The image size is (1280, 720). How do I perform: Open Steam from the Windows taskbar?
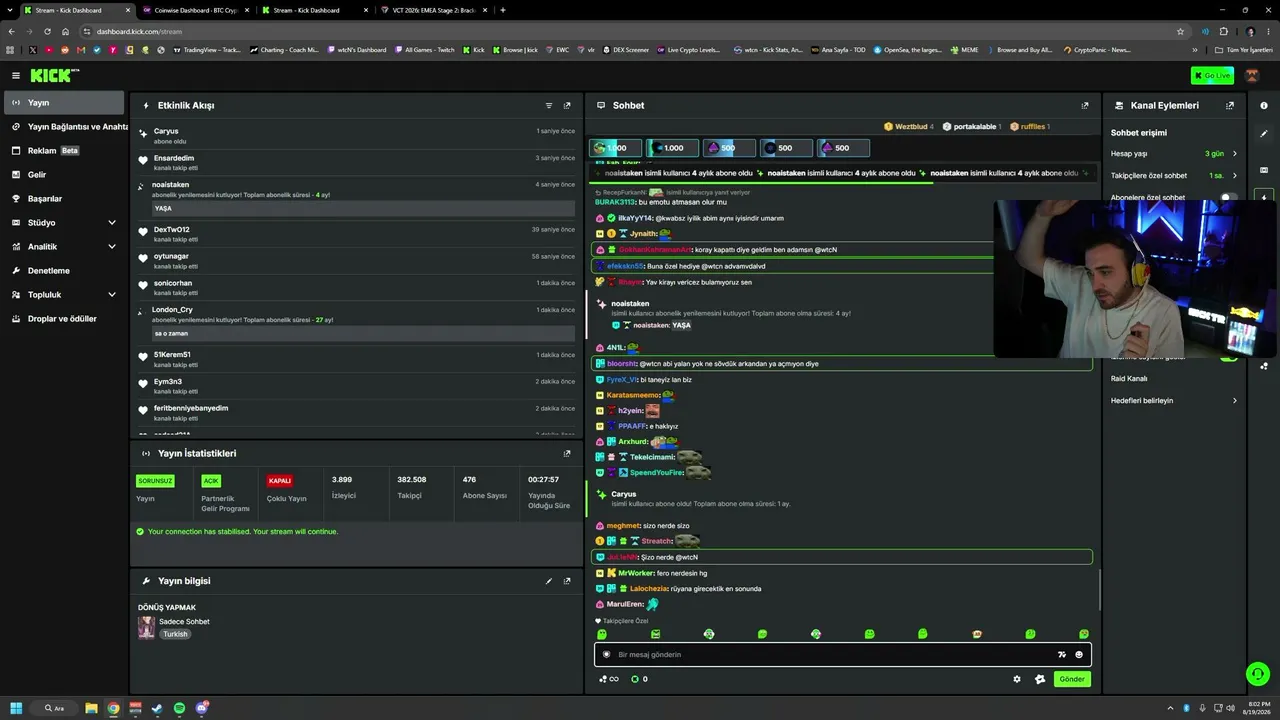click(x=157, y=708)
